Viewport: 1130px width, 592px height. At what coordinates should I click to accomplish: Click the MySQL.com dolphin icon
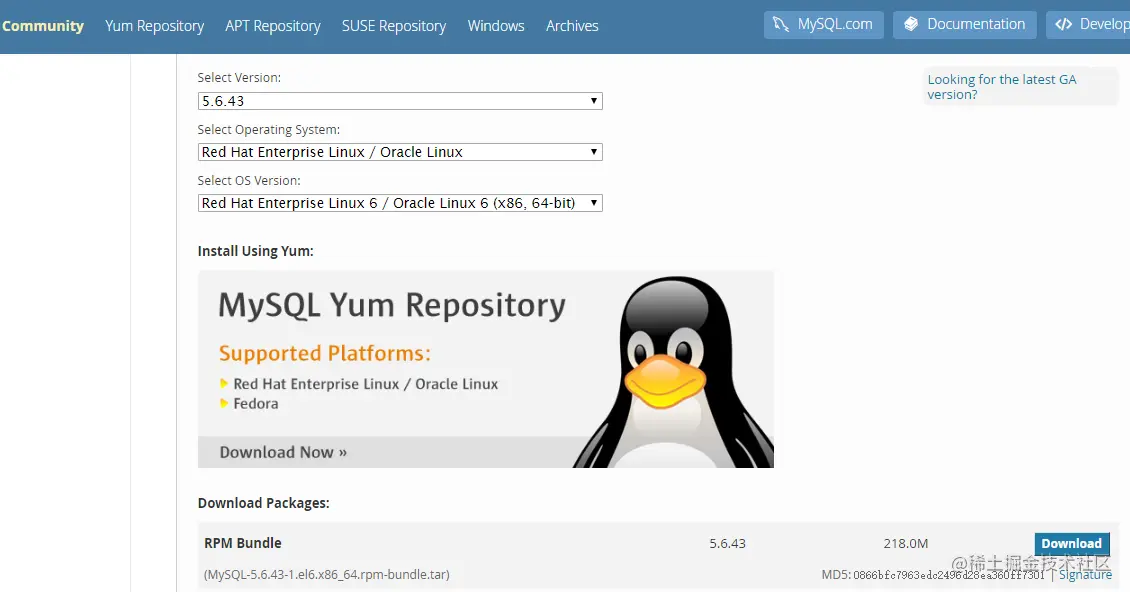(781, 25)
